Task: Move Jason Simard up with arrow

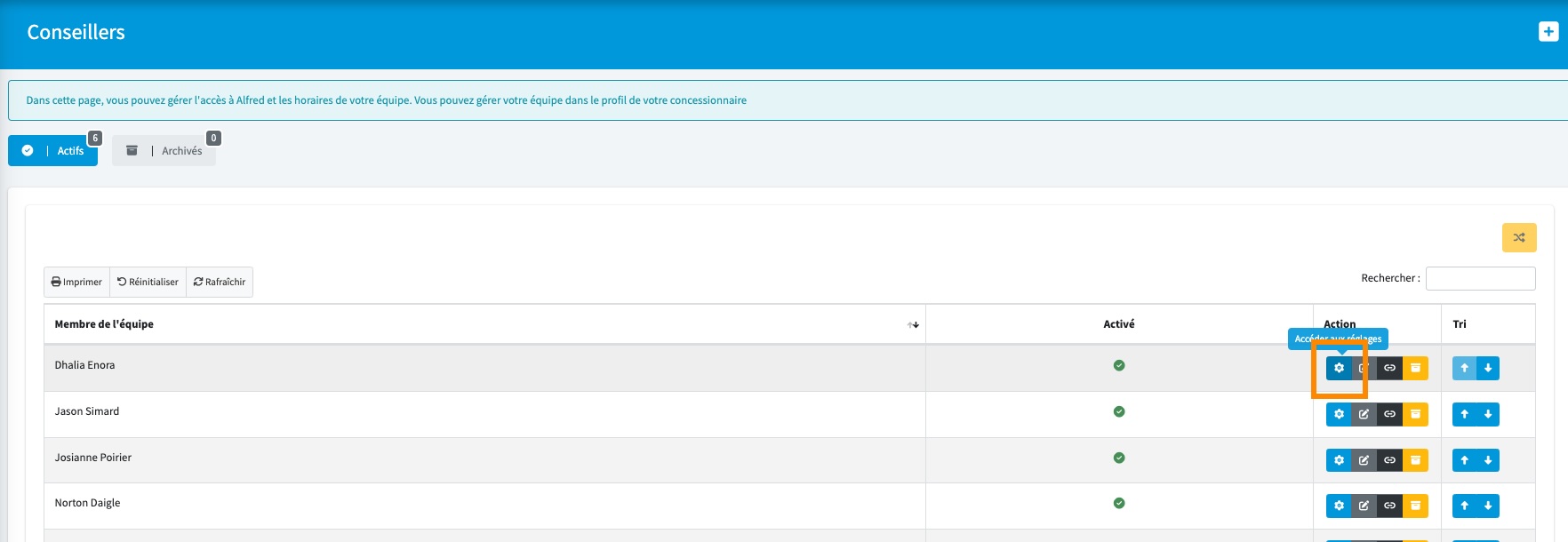Action: click(1464, 414)
